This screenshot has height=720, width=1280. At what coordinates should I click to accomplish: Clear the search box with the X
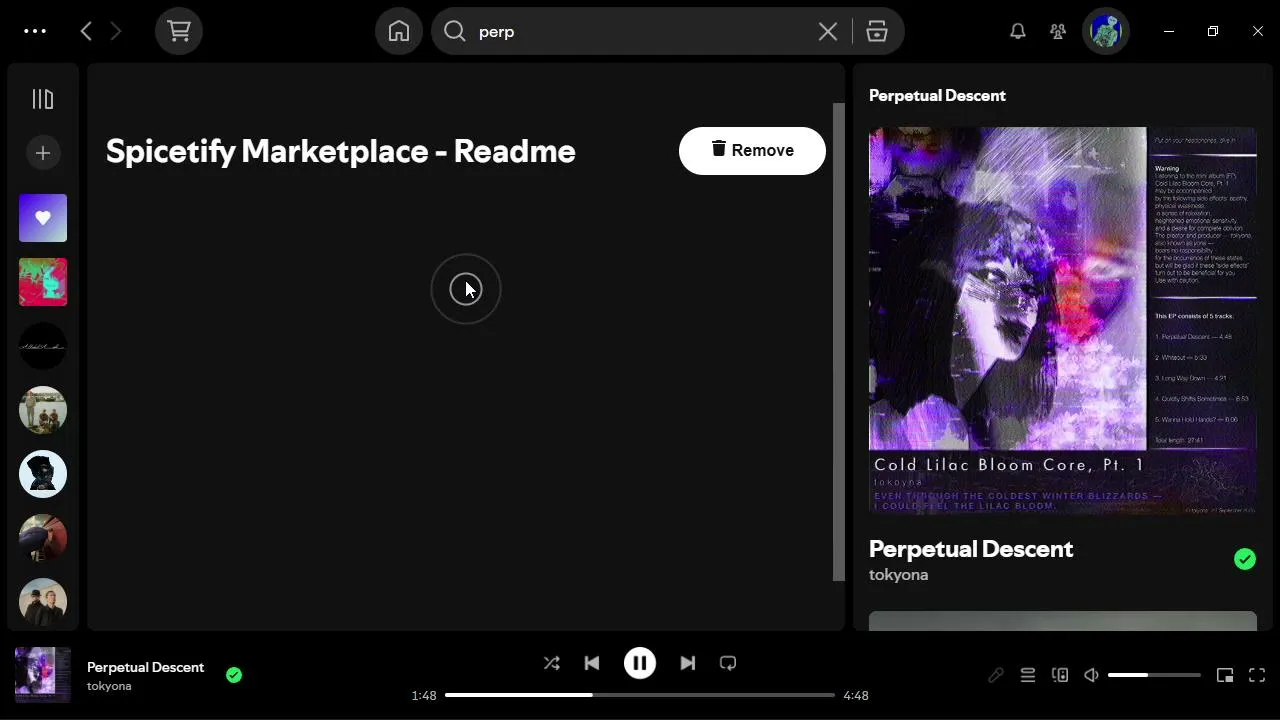pos(828,31)
